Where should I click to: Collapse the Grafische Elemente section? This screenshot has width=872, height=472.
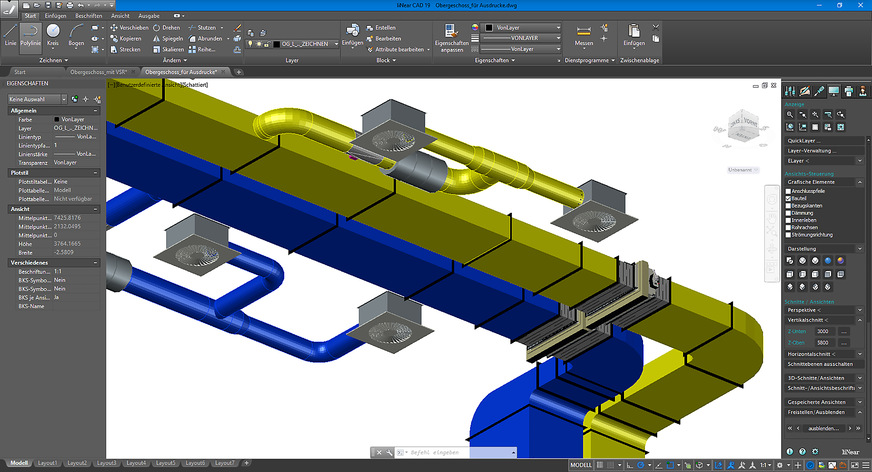pos(860,182)
